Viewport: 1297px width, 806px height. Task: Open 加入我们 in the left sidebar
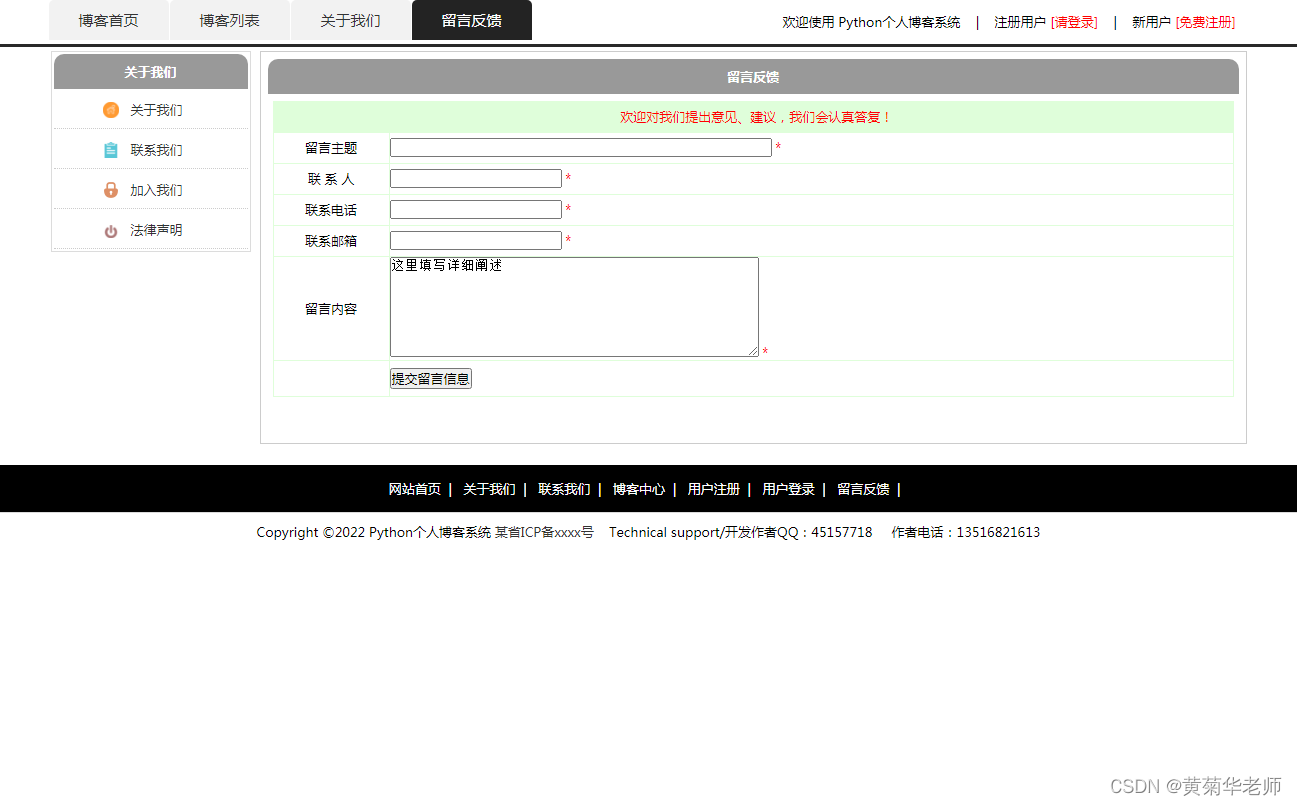click(156, 190)
